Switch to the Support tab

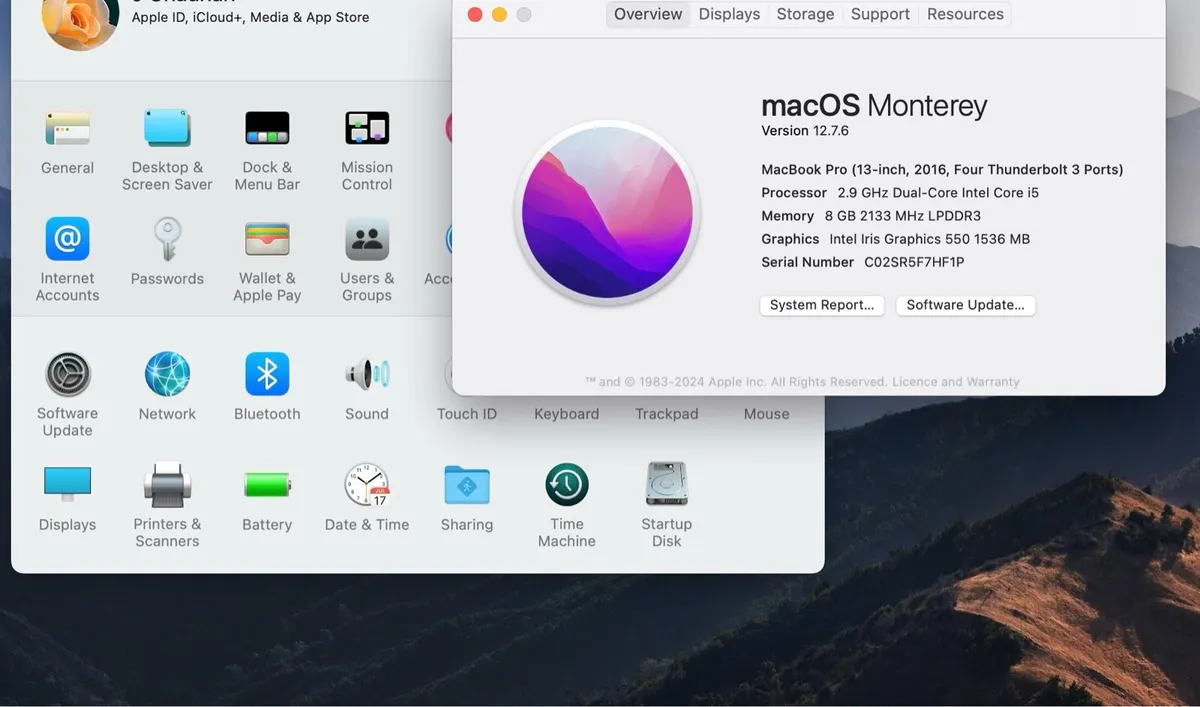pos(880,14)
